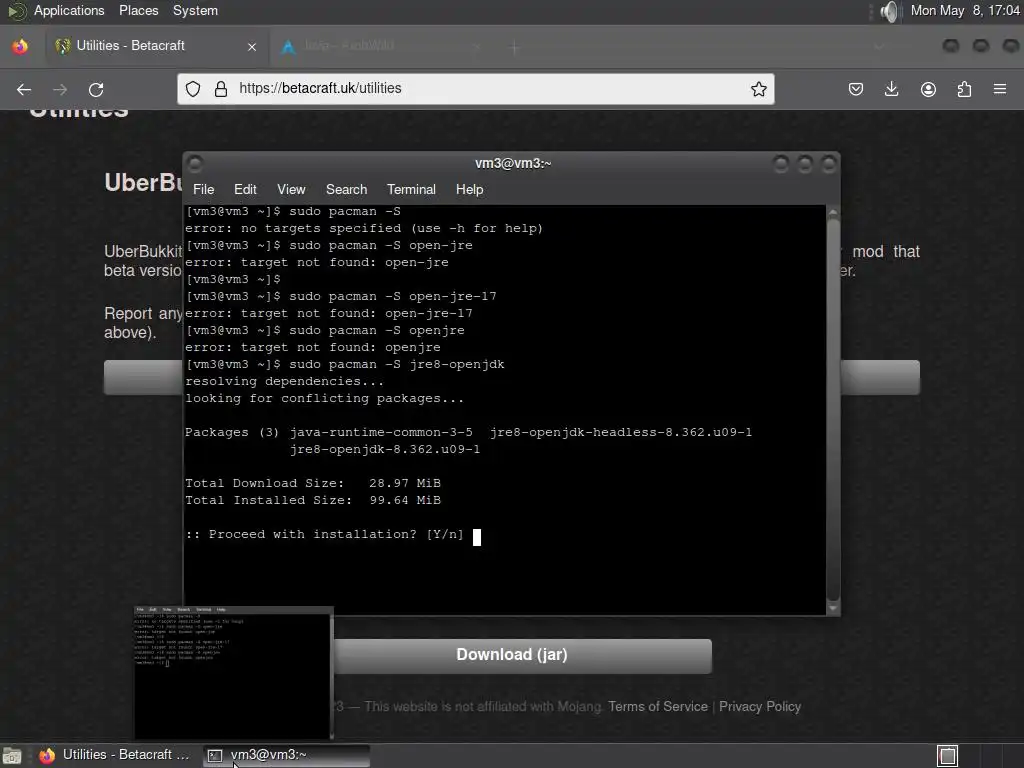
Task: Open the Applications menu
Action: (x=69, y=10)
